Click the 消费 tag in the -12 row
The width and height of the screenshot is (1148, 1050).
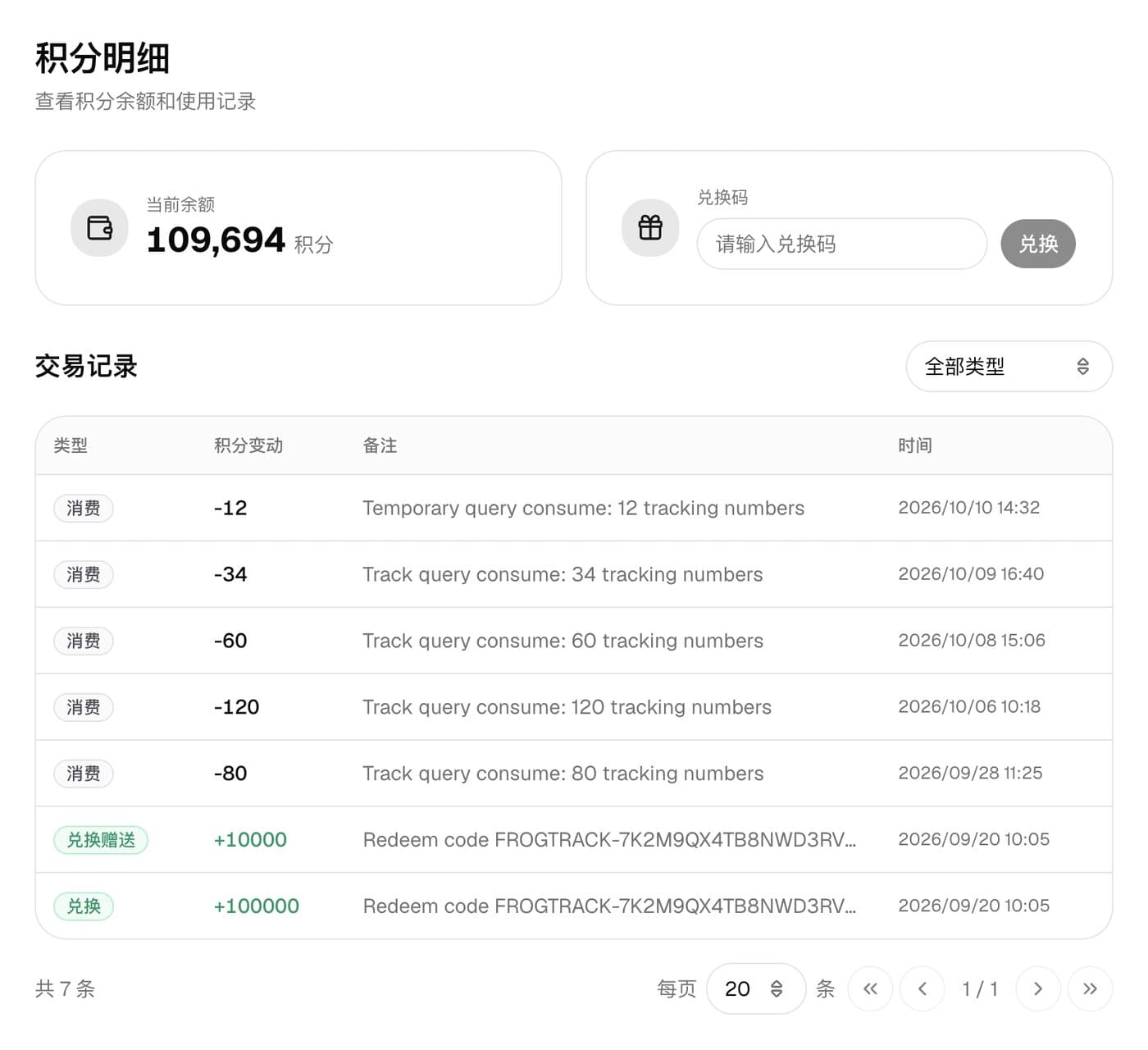click(84, 508)
